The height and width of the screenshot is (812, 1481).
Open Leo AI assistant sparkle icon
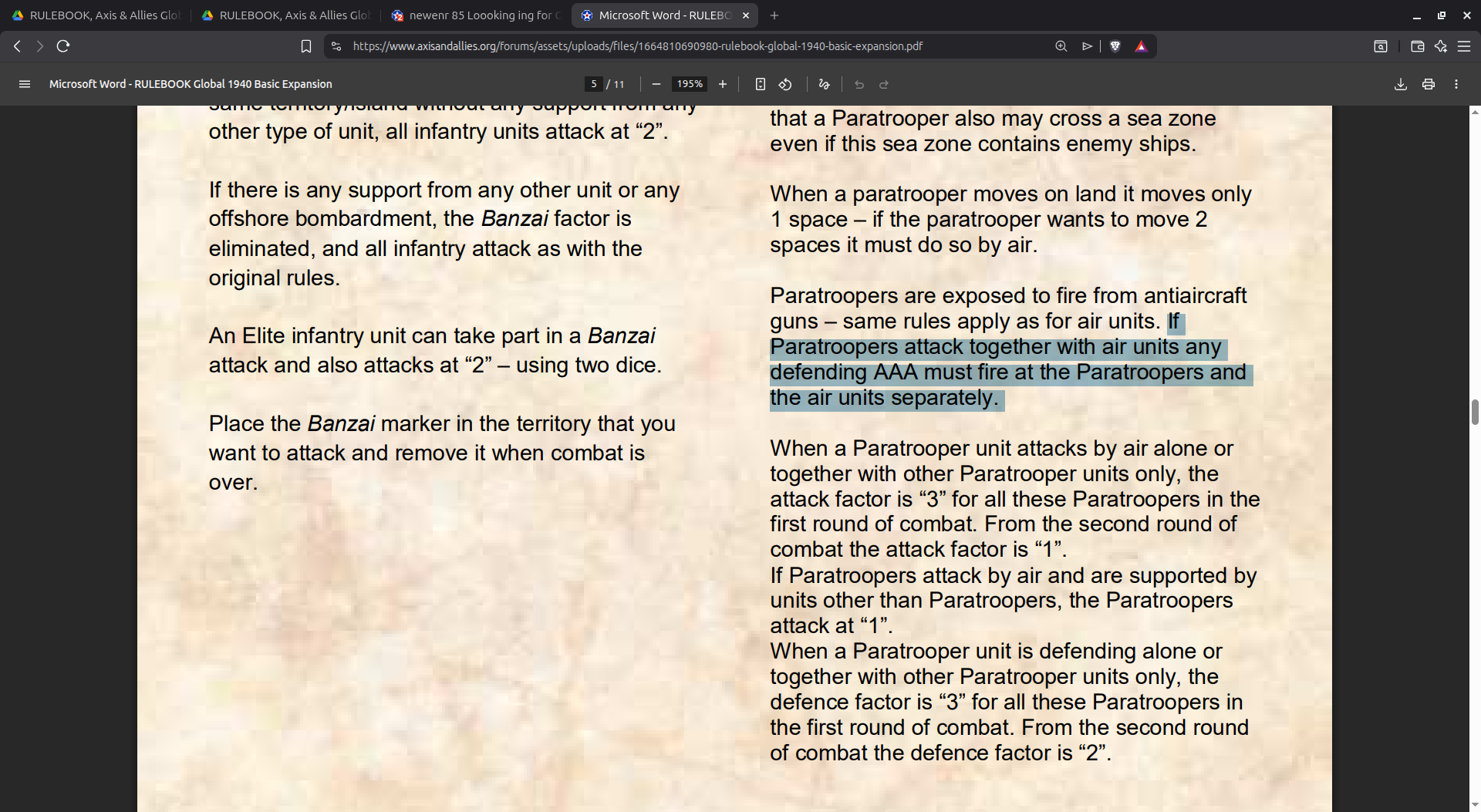pyautogui.click(x=1441, y=45)
